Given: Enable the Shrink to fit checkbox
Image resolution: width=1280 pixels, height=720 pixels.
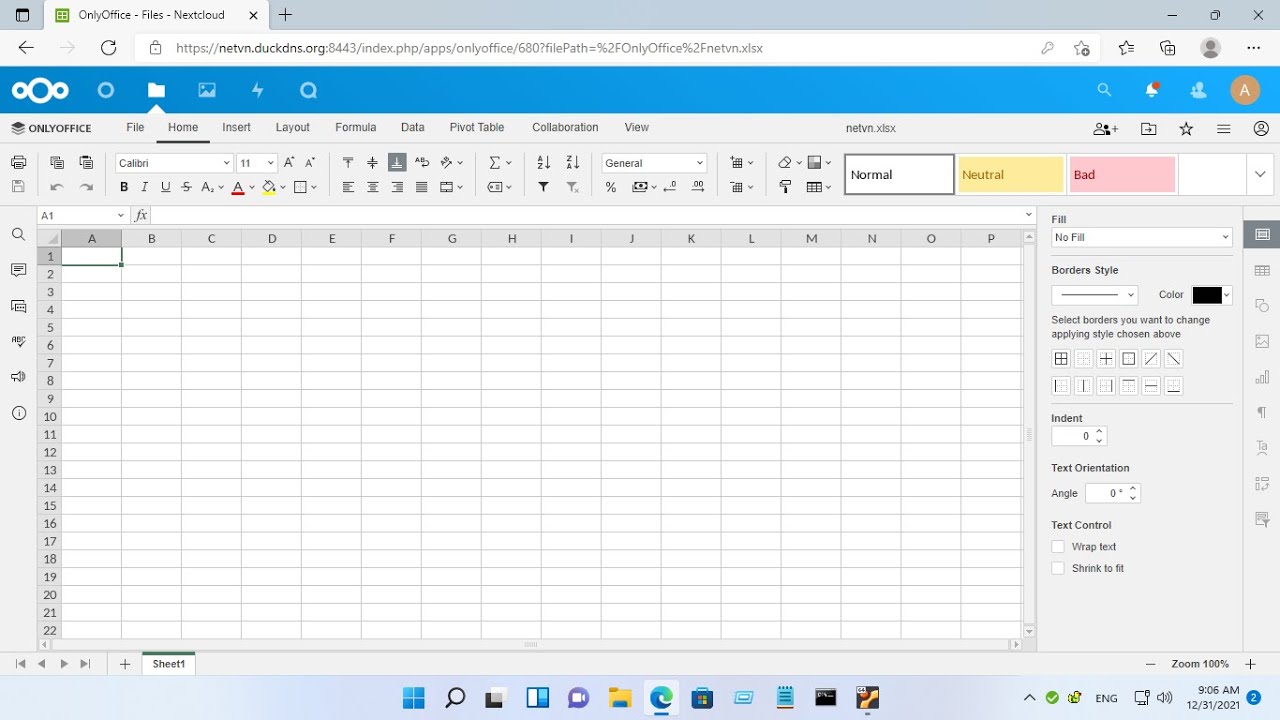Looking at the screenshot, I should pyautogui.click(x=1058, y=568).
